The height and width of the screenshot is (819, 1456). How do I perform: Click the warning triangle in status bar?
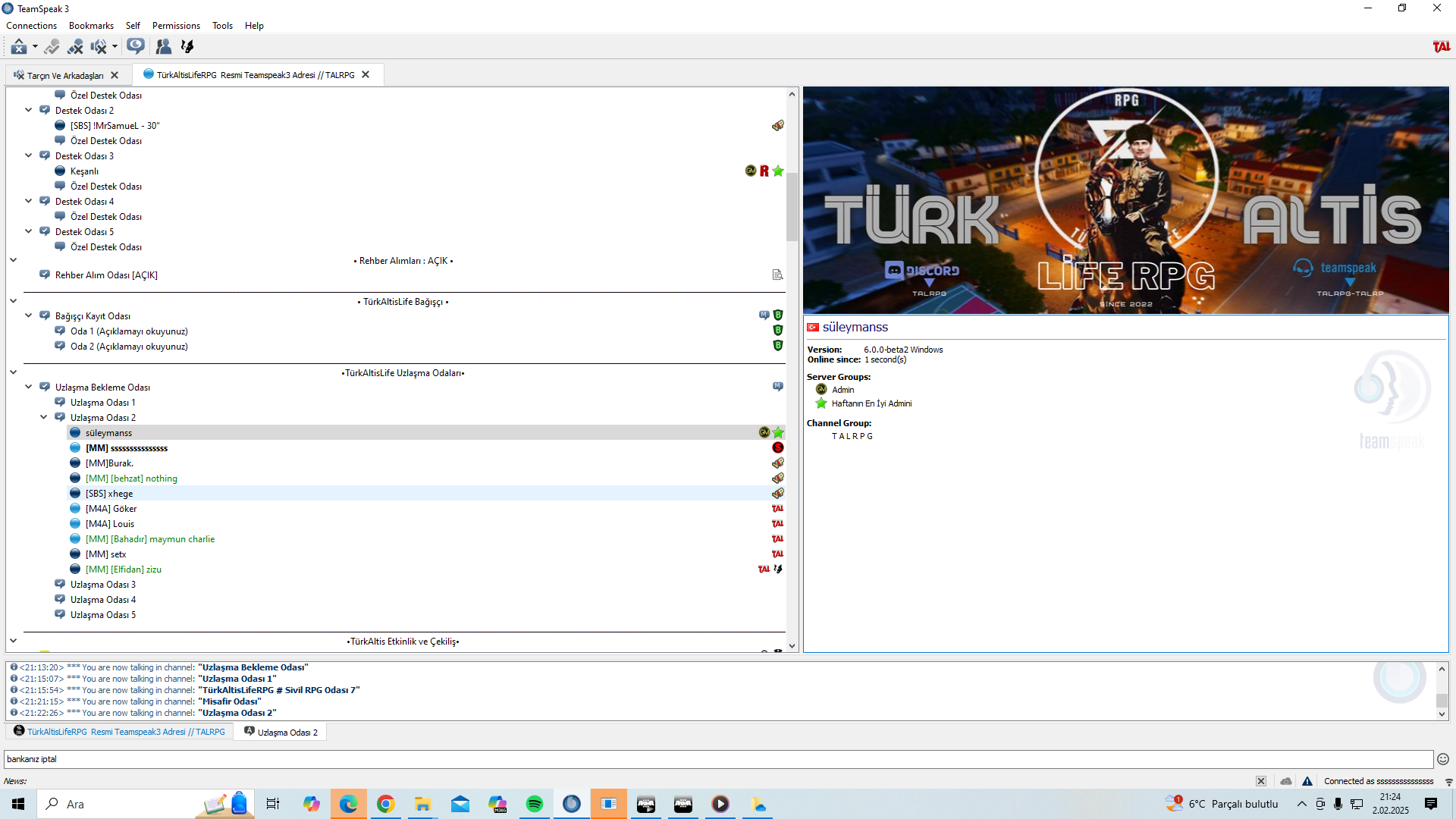point(1307,781)
